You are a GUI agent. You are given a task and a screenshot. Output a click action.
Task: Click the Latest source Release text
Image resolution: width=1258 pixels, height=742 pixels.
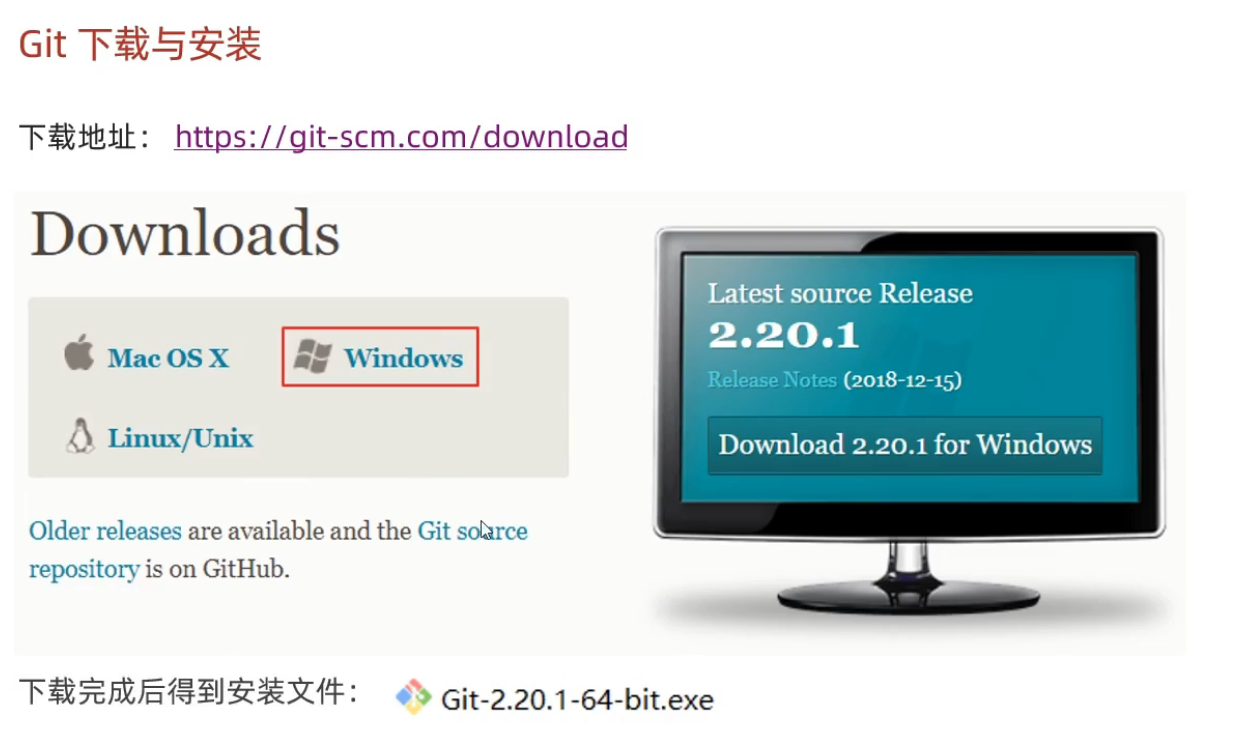840,293
